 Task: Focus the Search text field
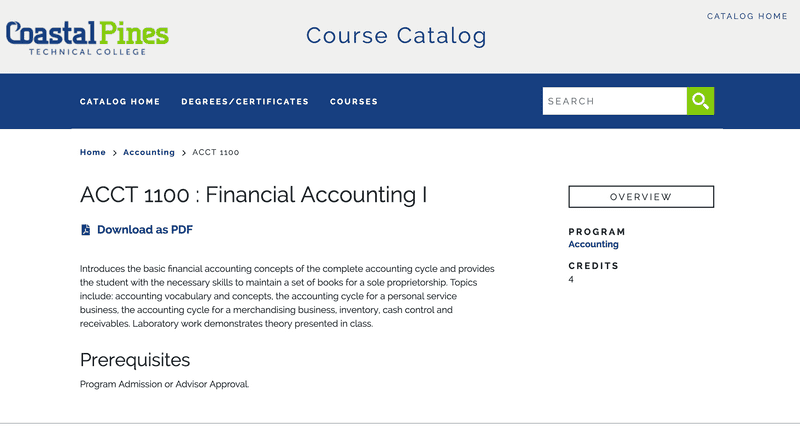(614, 101)
